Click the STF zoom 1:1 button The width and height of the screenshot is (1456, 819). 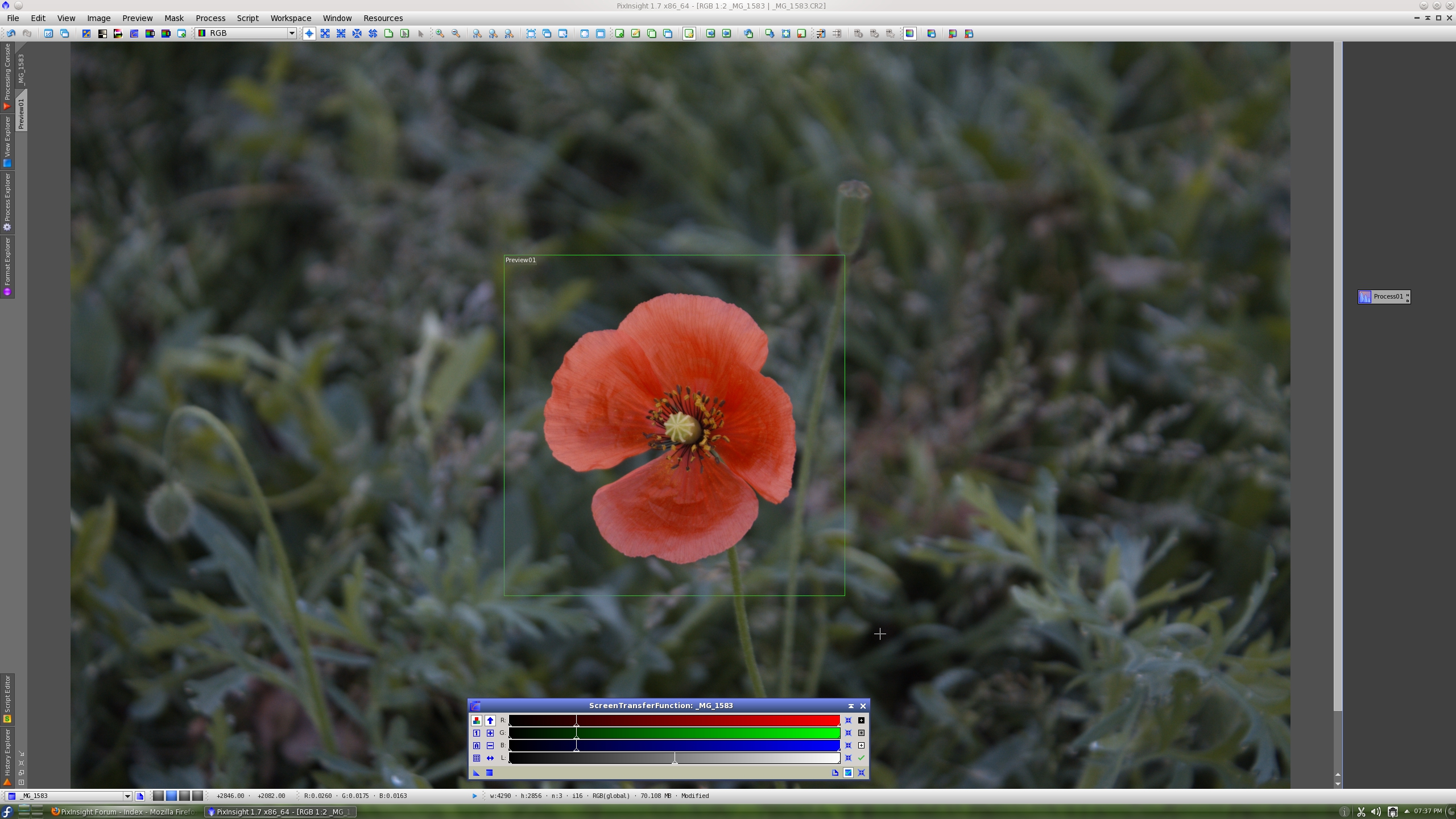(477, 733)
